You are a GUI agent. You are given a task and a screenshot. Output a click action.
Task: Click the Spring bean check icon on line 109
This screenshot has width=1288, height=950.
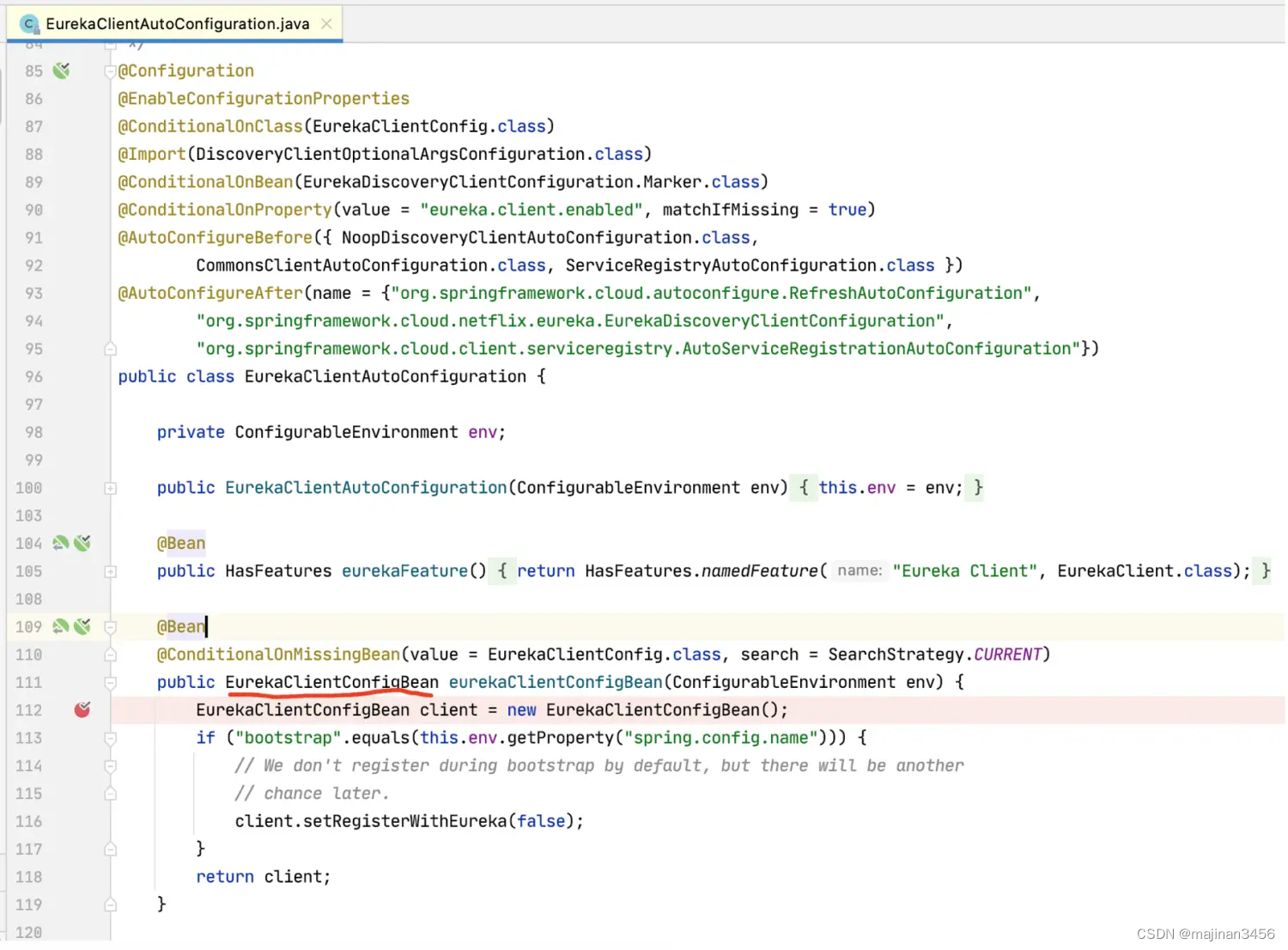[82, 626]
